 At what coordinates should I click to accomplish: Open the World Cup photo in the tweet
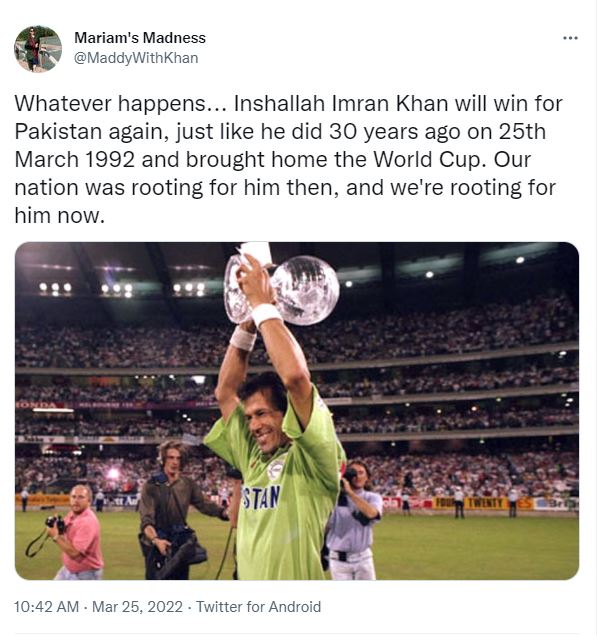[297, 411]
